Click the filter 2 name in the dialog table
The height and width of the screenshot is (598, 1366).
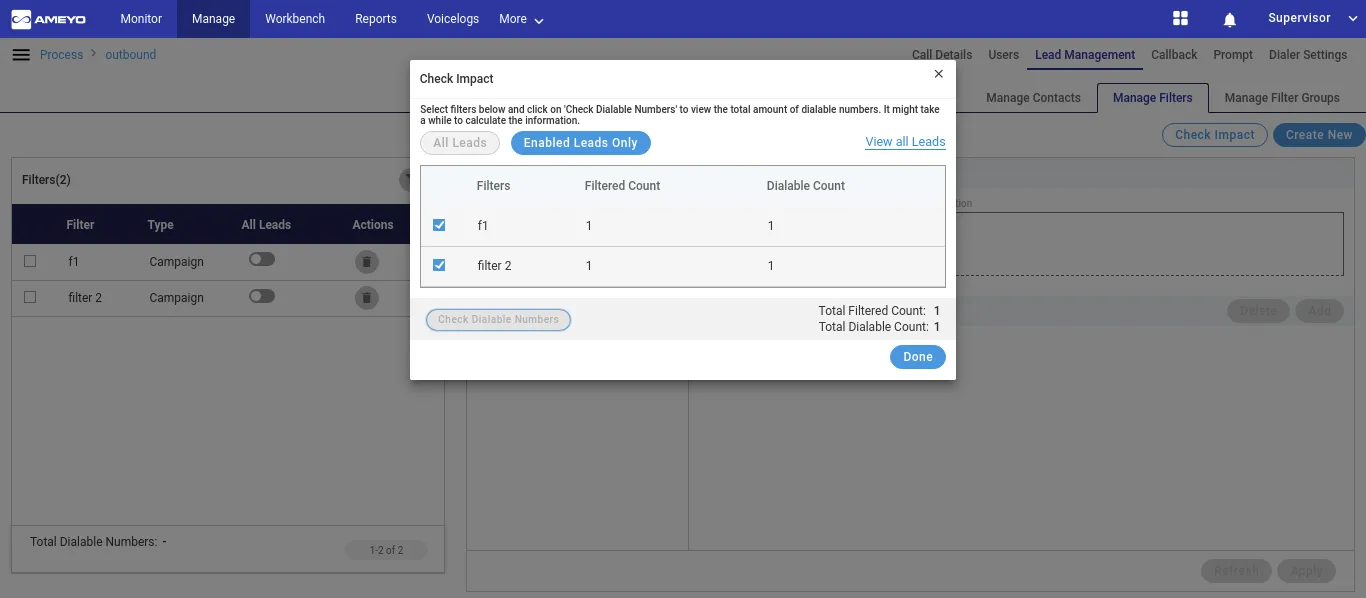(494, 266)
